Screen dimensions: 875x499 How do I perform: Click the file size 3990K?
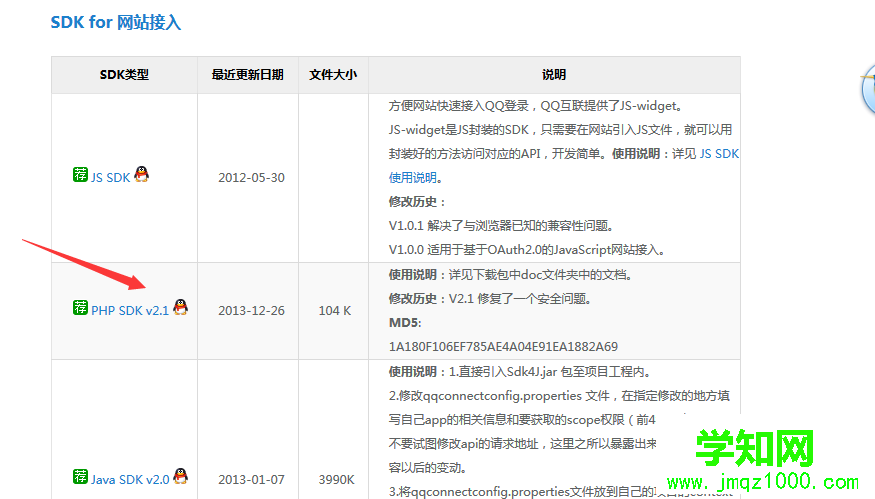(336, 479)
